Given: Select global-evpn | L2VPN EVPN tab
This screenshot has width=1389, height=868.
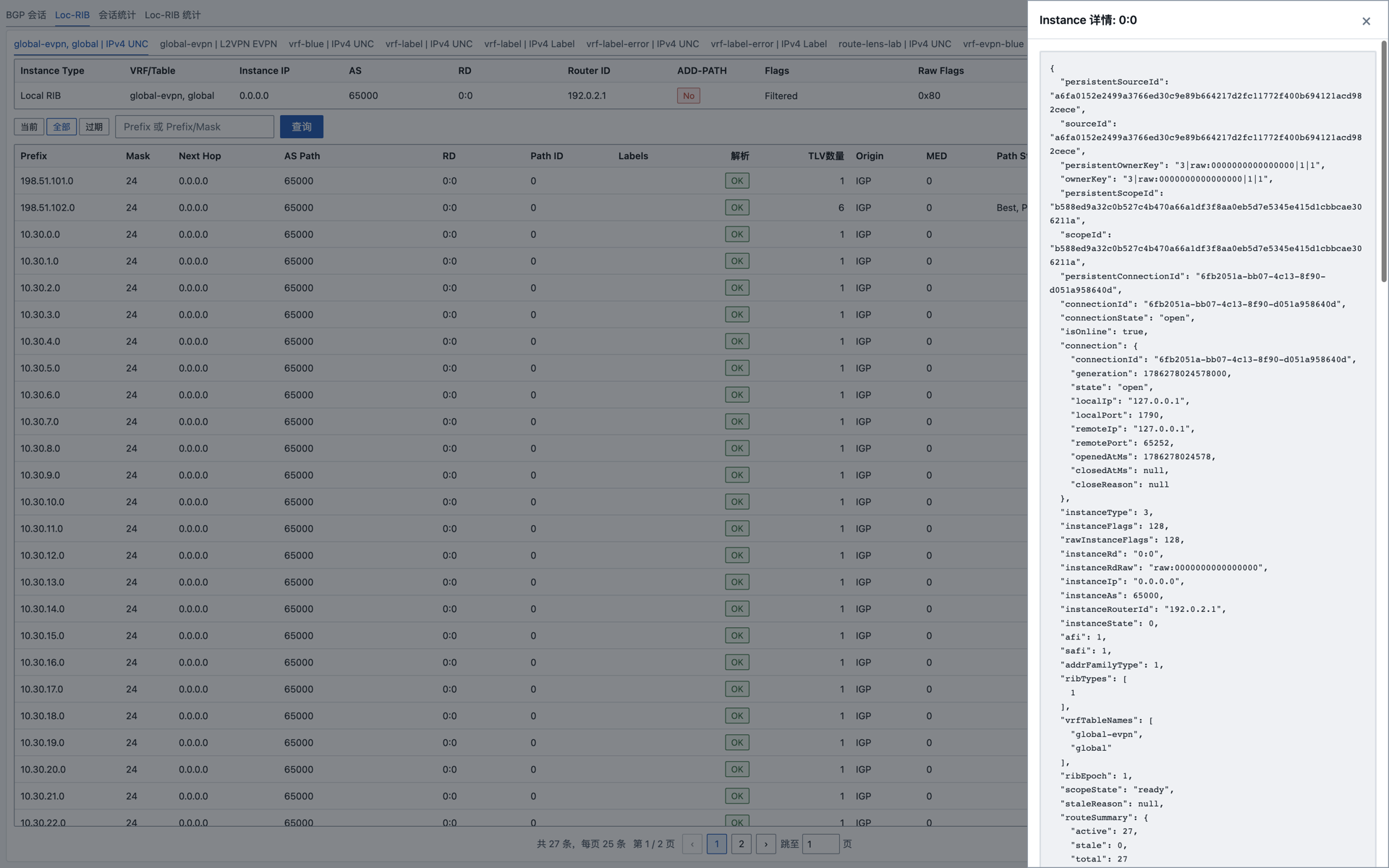Looking at the screenshot, I should coord(218,43).
